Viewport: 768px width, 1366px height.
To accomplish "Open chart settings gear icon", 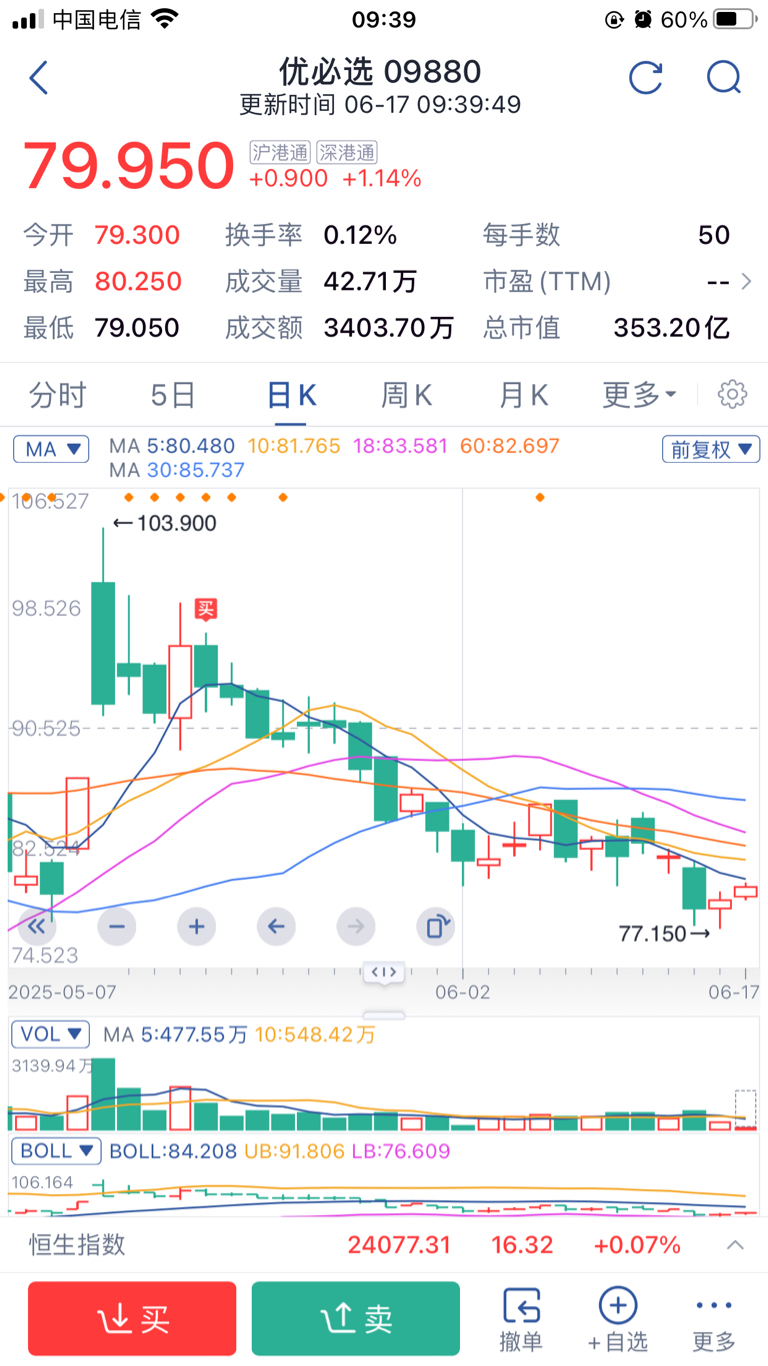I will coord(733,395).
